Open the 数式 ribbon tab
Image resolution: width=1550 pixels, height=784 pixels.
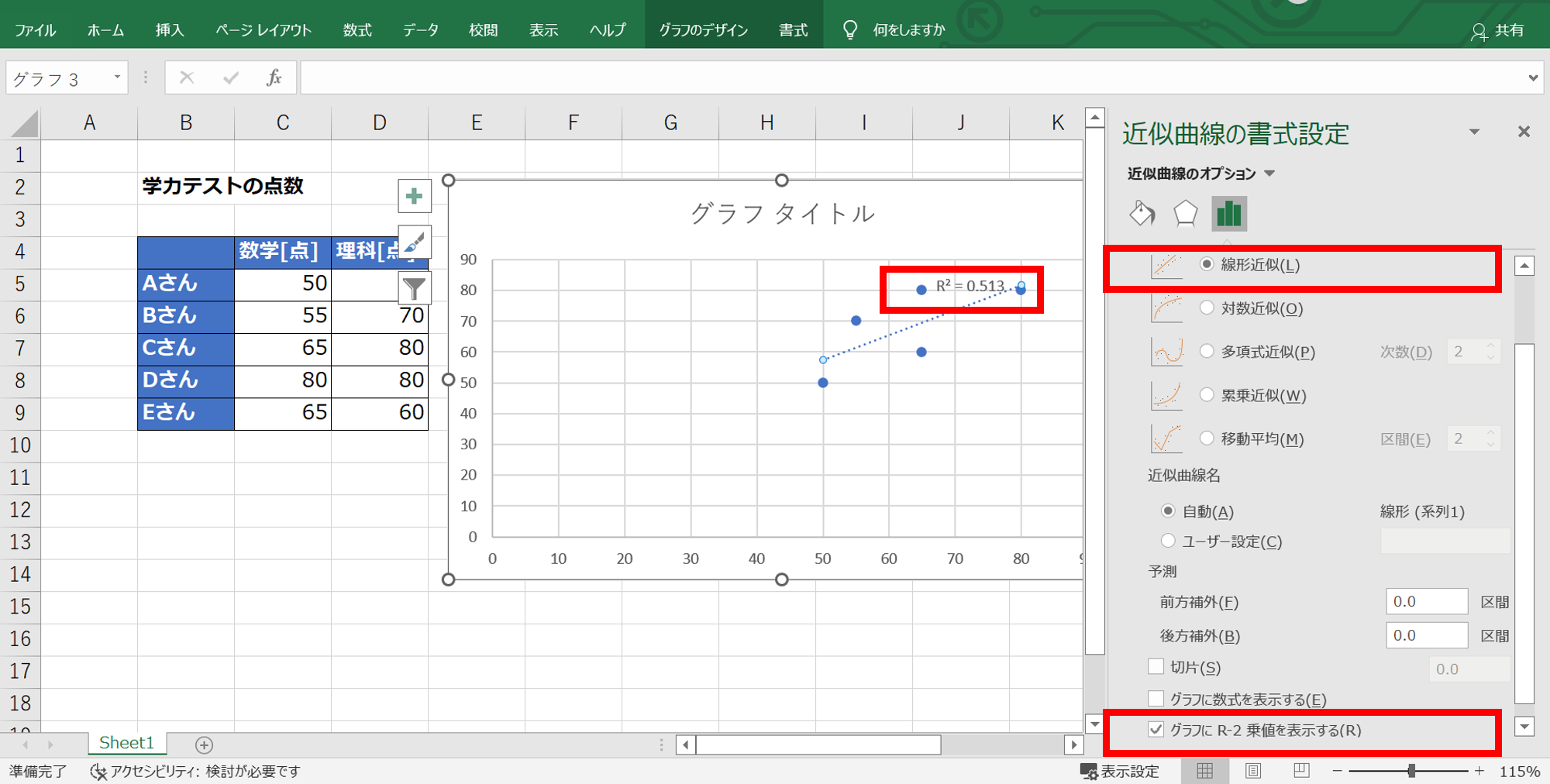pos(357,30)
